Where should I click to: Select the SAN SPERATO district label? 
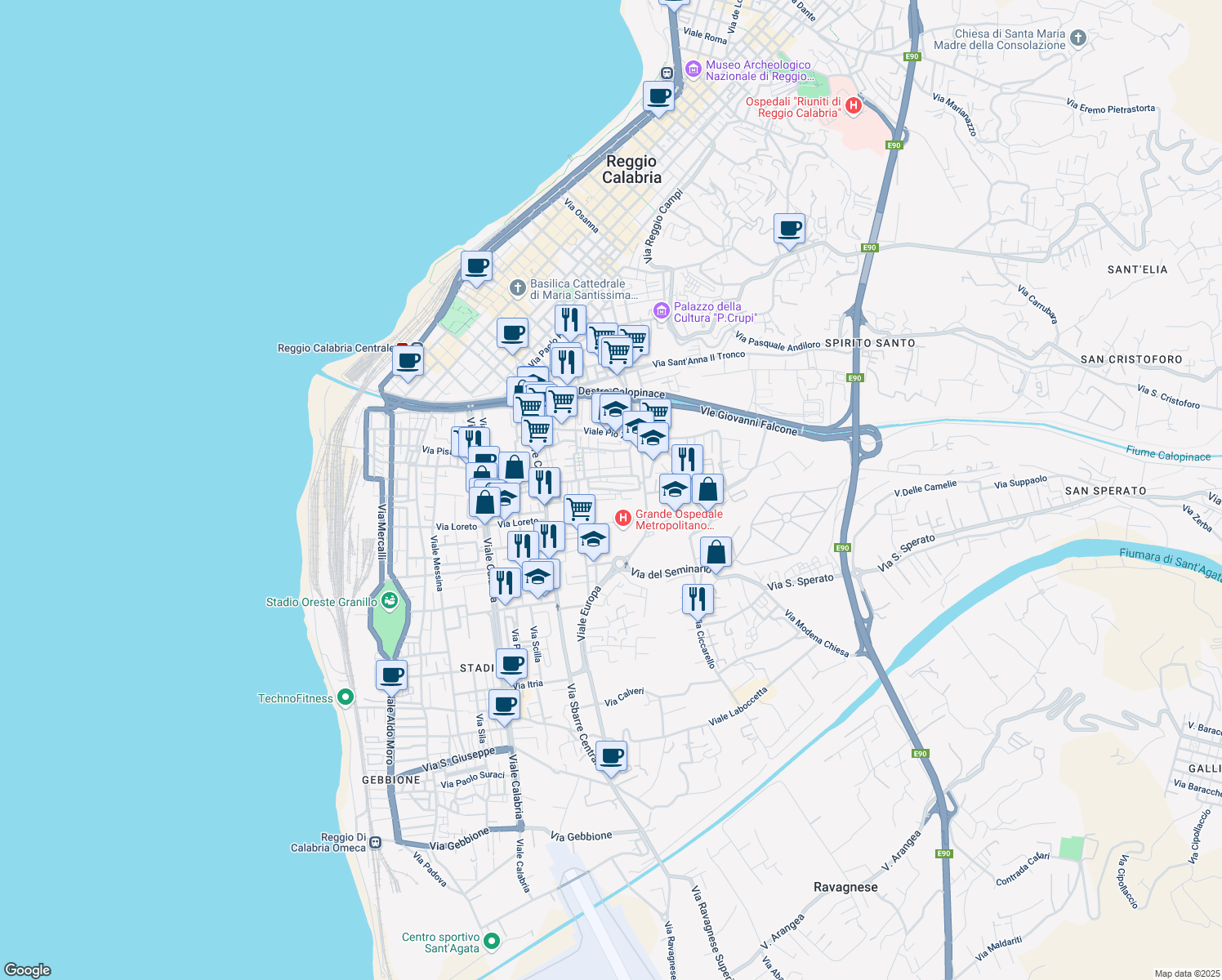point(1106,491)
